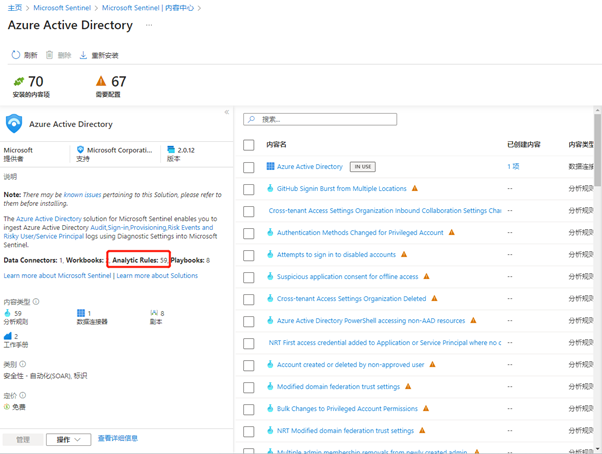Image resolution: width=602 pixels, height=454 pixels.
Task: Click the info icon beside pricing label
Action: coord(23,395)
